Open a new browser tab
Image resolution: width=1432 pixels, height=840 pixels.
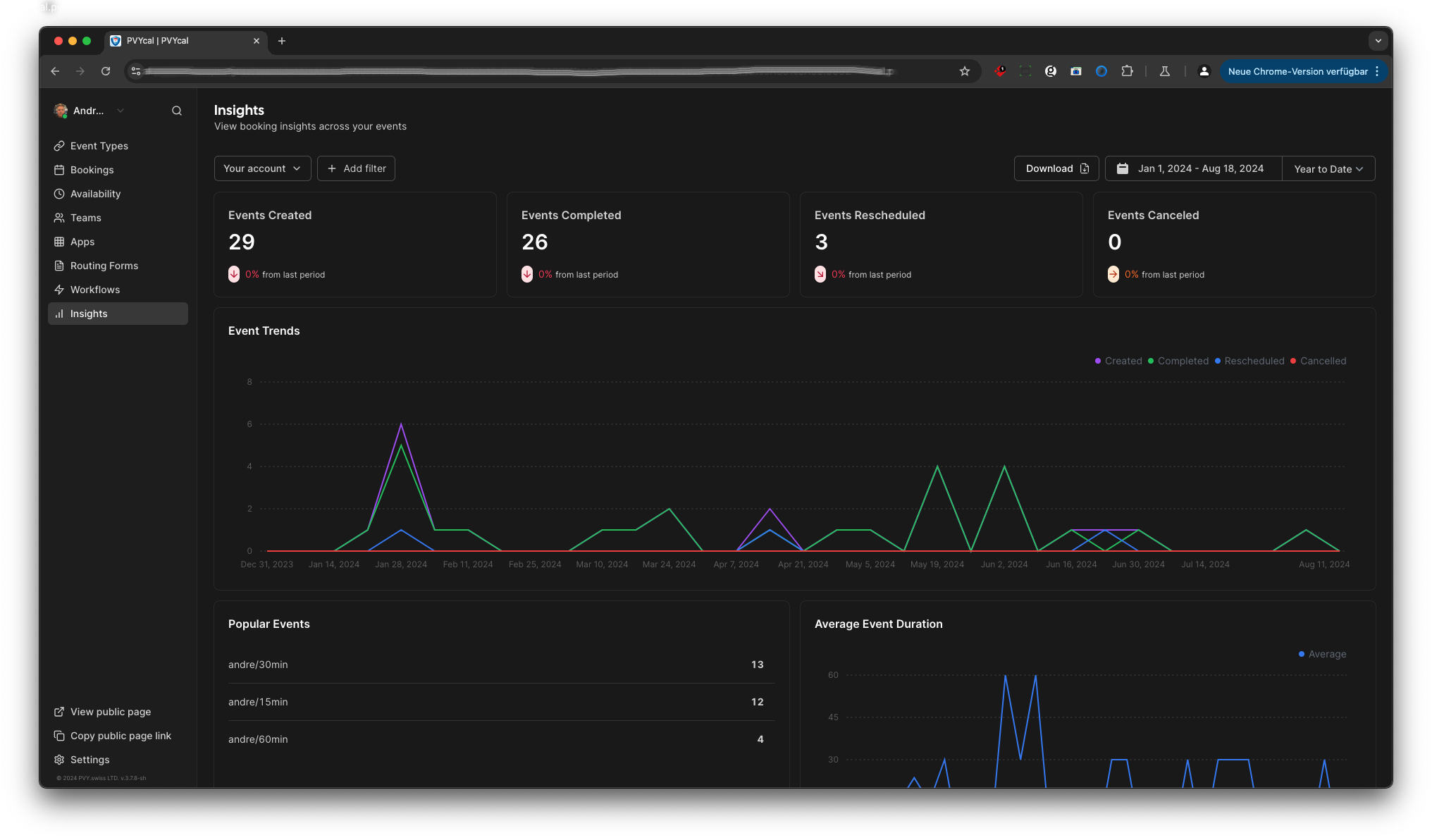click(282, 41)
